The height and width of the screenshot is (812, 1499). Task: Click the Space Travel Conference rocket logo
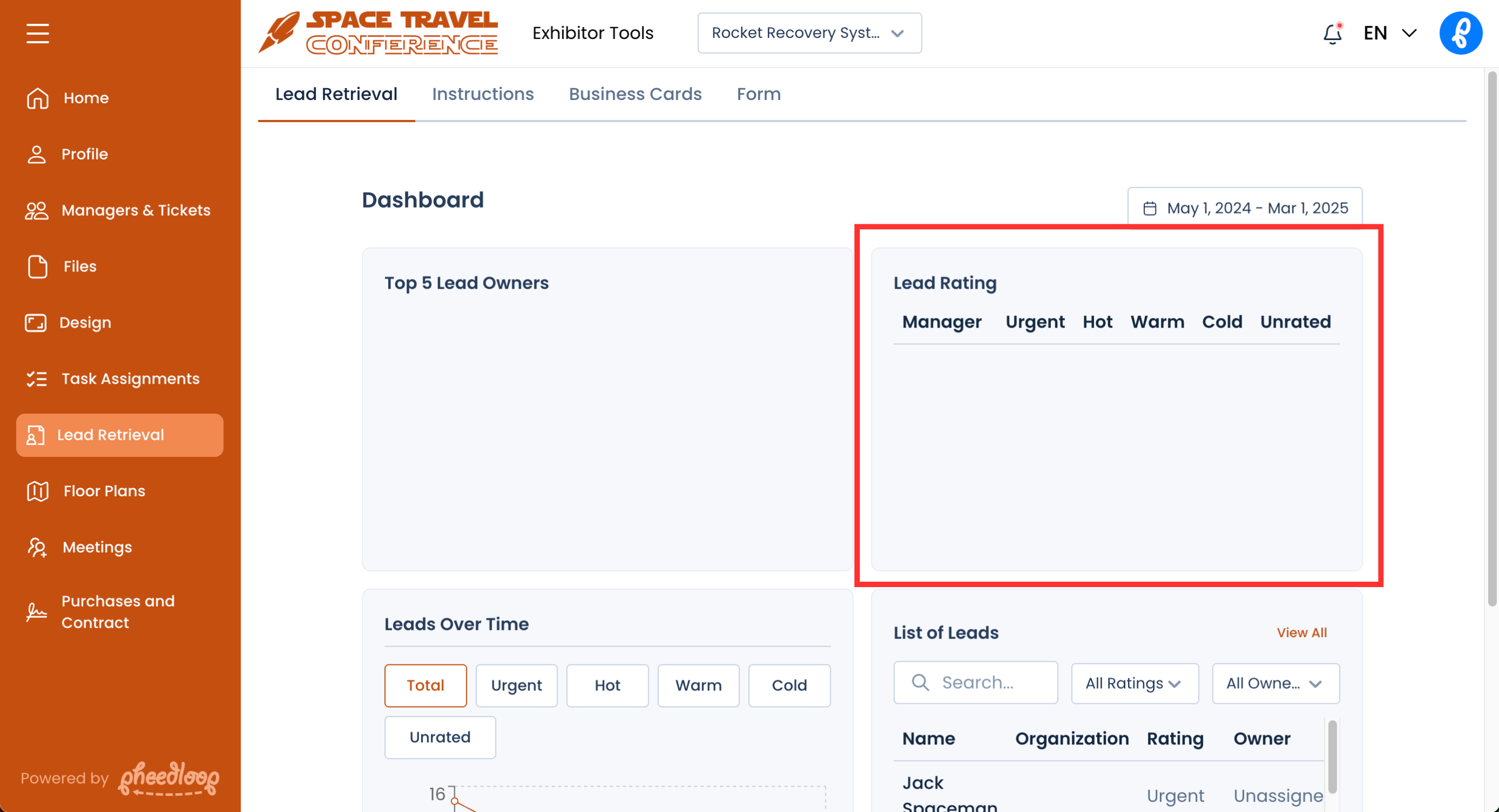click(378, 32)
